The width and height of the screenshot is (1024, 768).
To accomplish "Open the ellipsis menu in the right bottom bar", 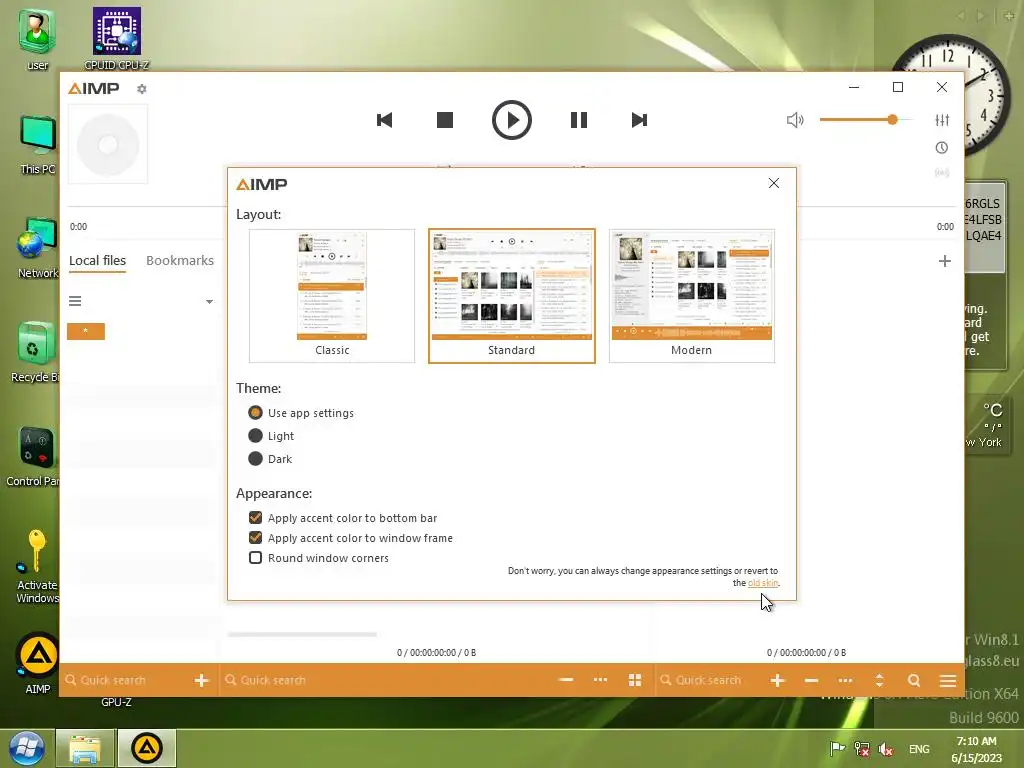I will coord(845,680).
